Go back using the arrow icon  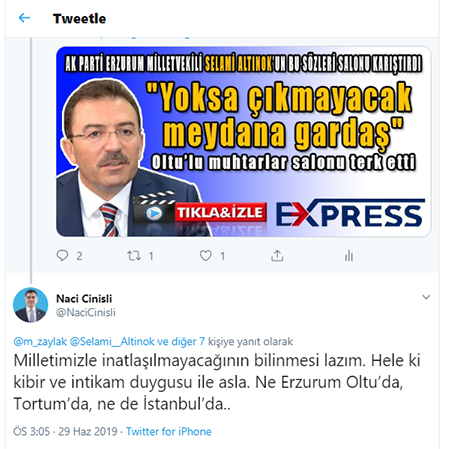24,18
